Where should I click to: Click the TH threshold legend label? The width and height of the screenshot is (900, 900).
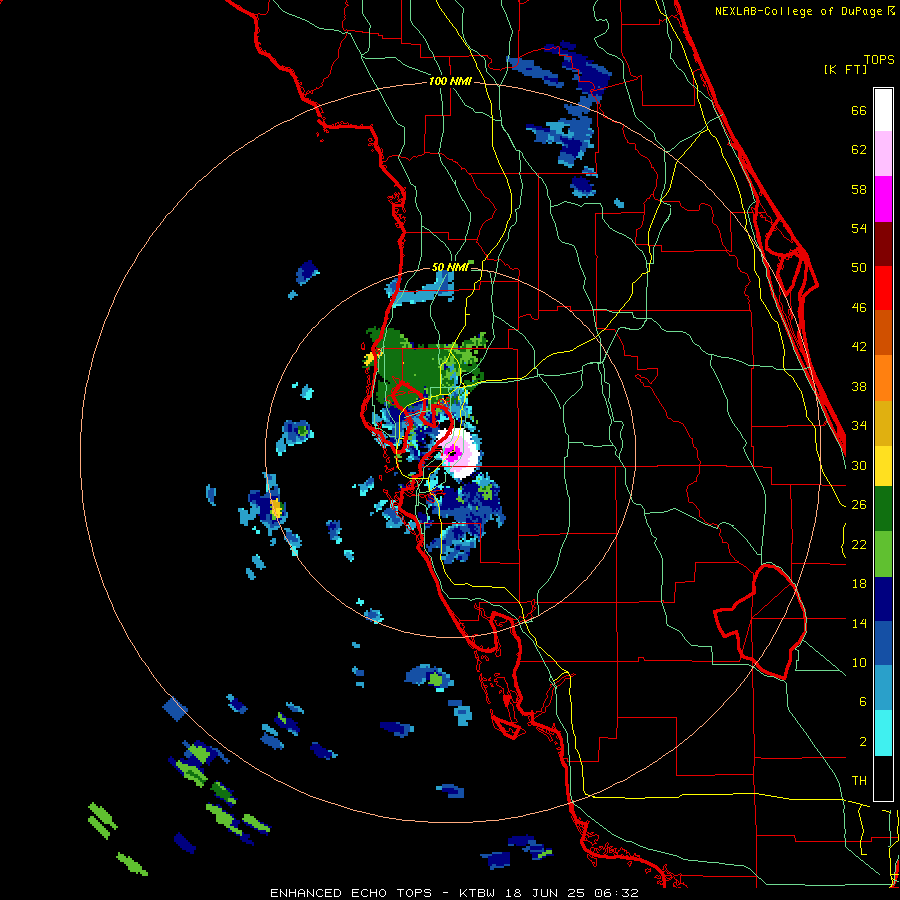point(859,781)
